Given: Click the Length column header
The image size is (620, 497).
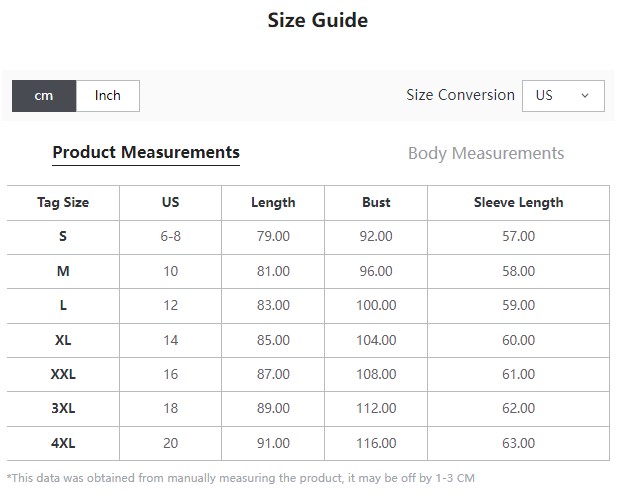Looking at the screenshot, I should click(273, 202).
